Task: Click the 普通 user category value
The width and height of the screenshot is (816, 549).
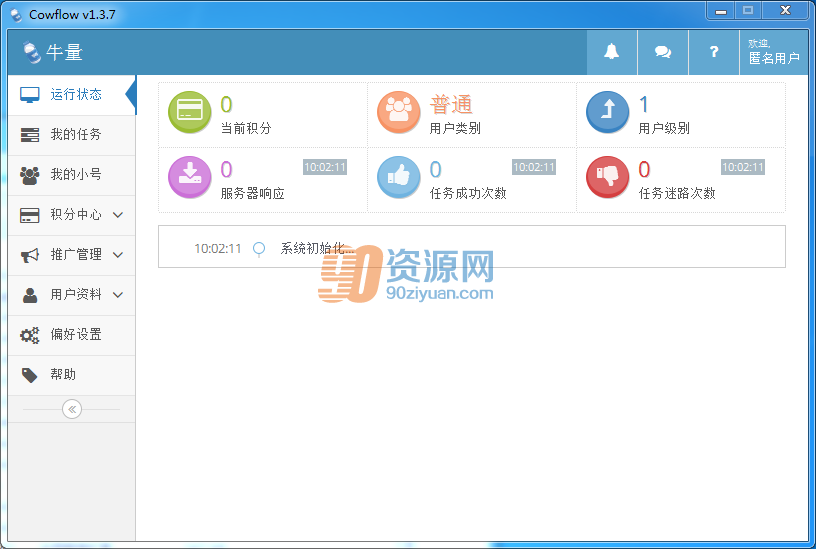Action: coord(451,105)
